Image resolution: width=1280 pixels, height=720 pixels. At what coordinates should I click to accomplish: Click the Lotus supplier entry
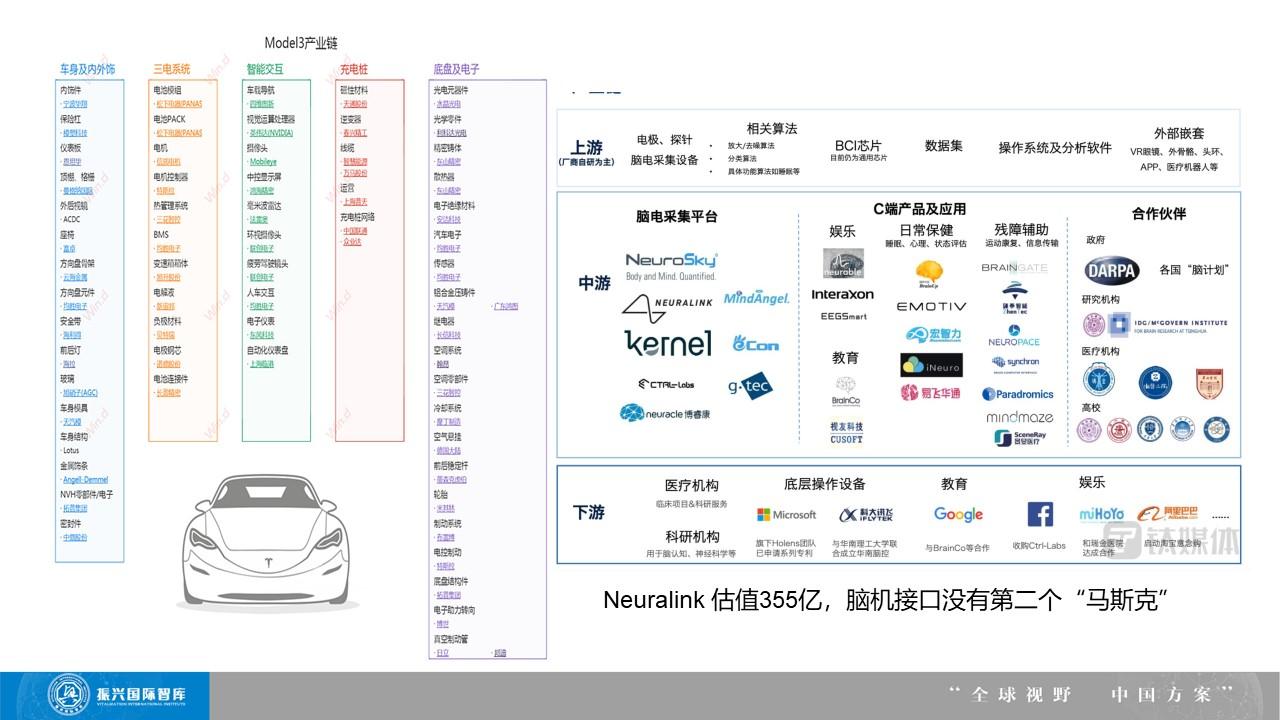[70, 451]
